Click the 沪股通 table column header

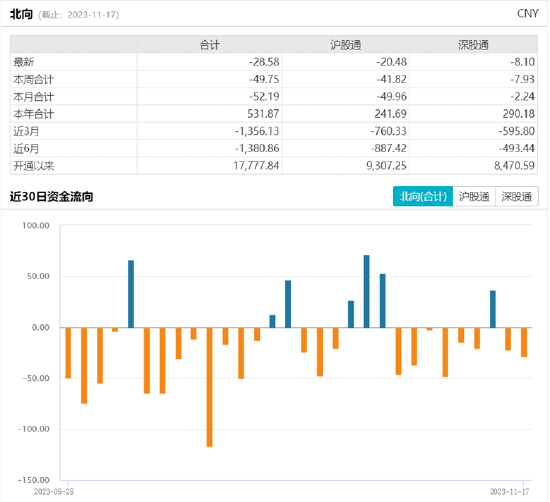point(346,45)
